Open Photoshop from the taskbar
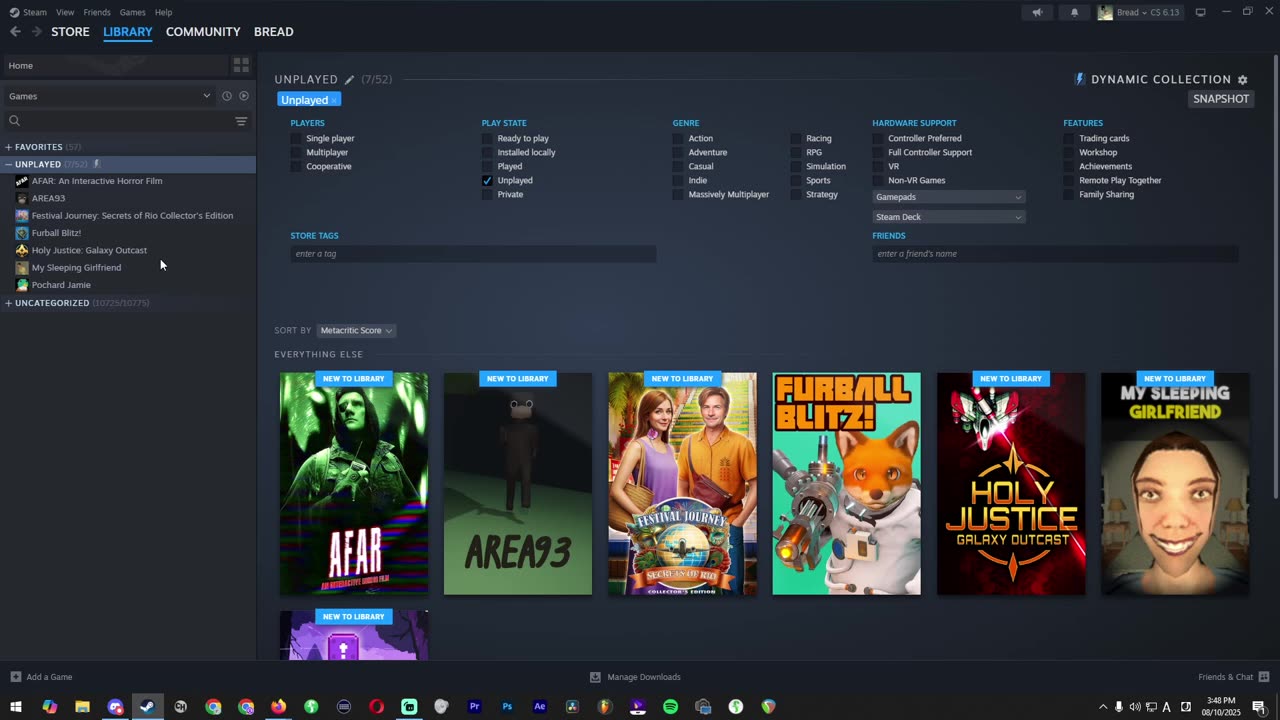 507,707
